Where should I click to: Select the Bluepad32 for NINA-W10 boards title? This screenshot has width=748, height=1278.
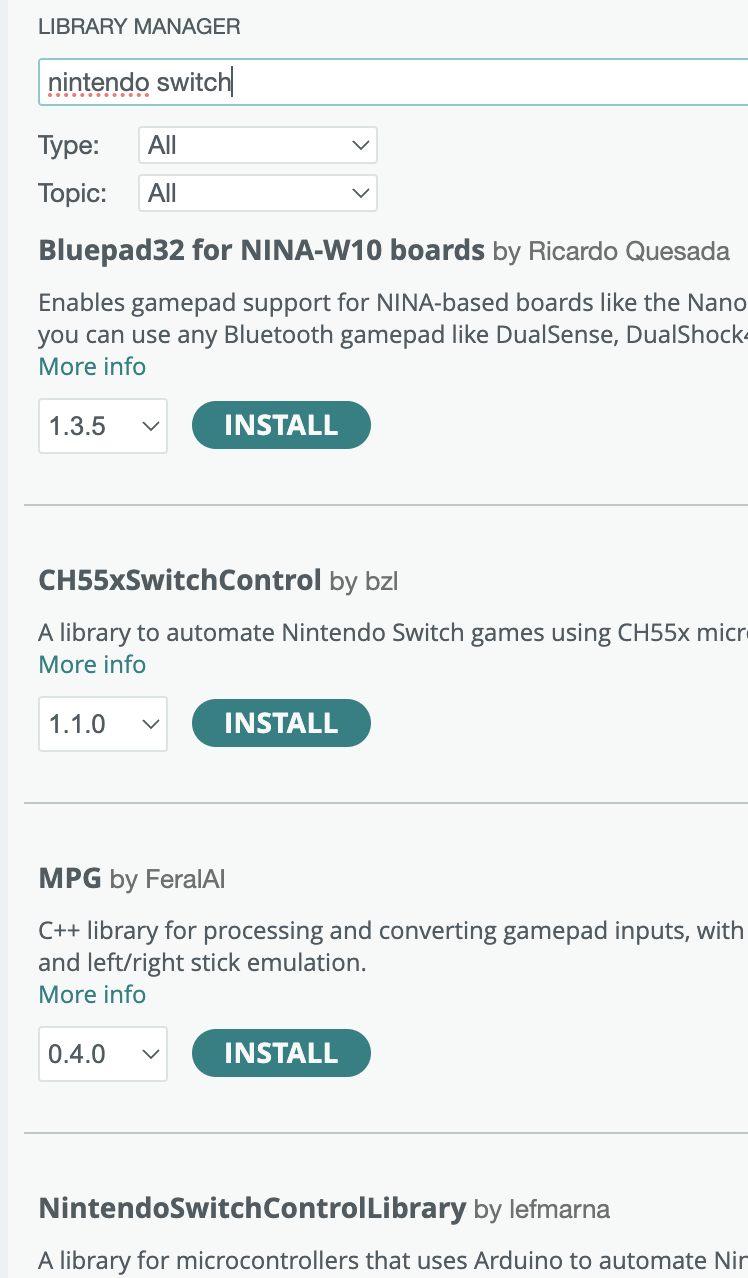pos(262,250)
